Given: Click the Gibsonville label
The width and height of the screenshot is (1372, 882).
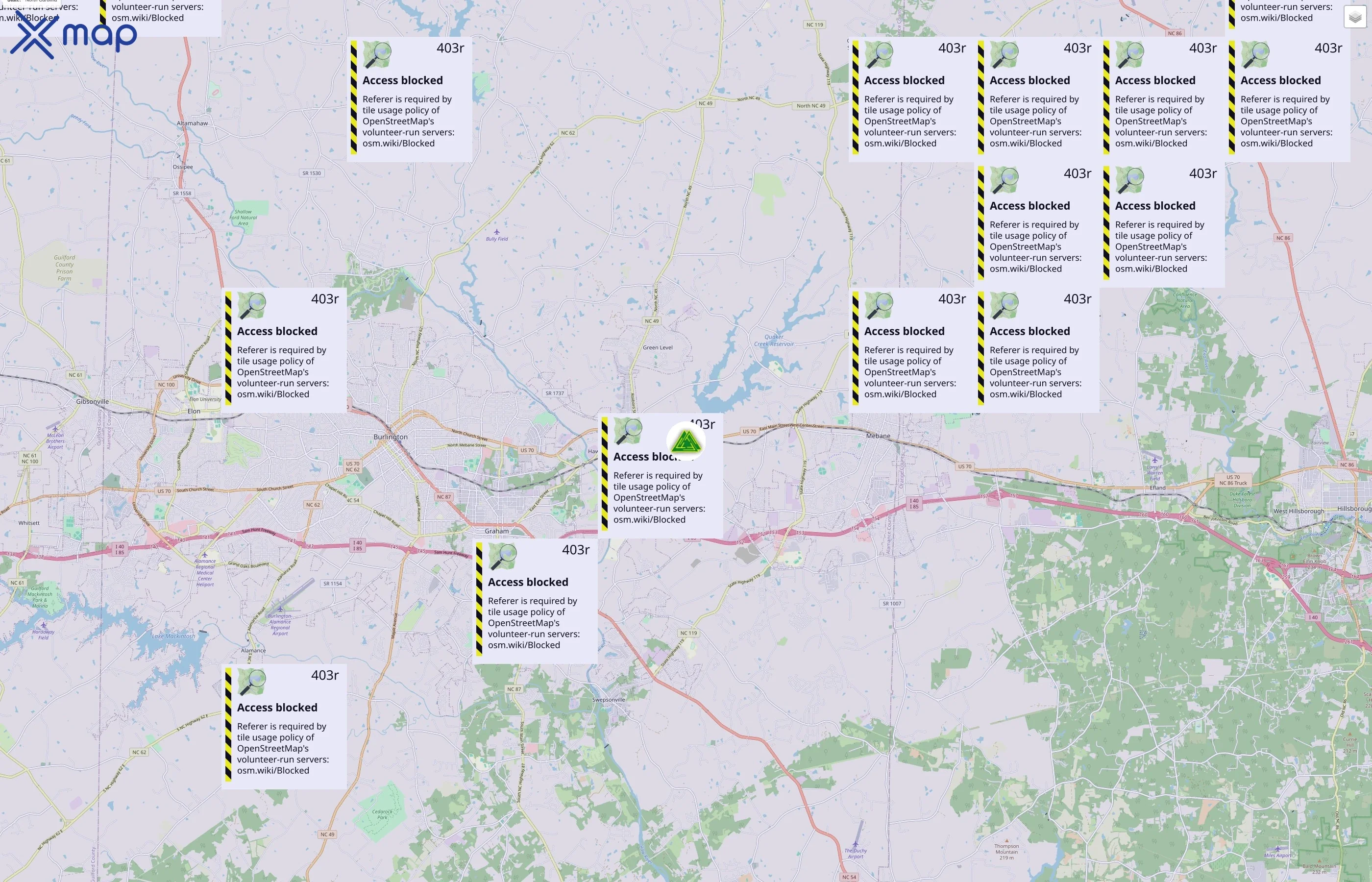Looking at the screenshot, I should pos(92,401).
